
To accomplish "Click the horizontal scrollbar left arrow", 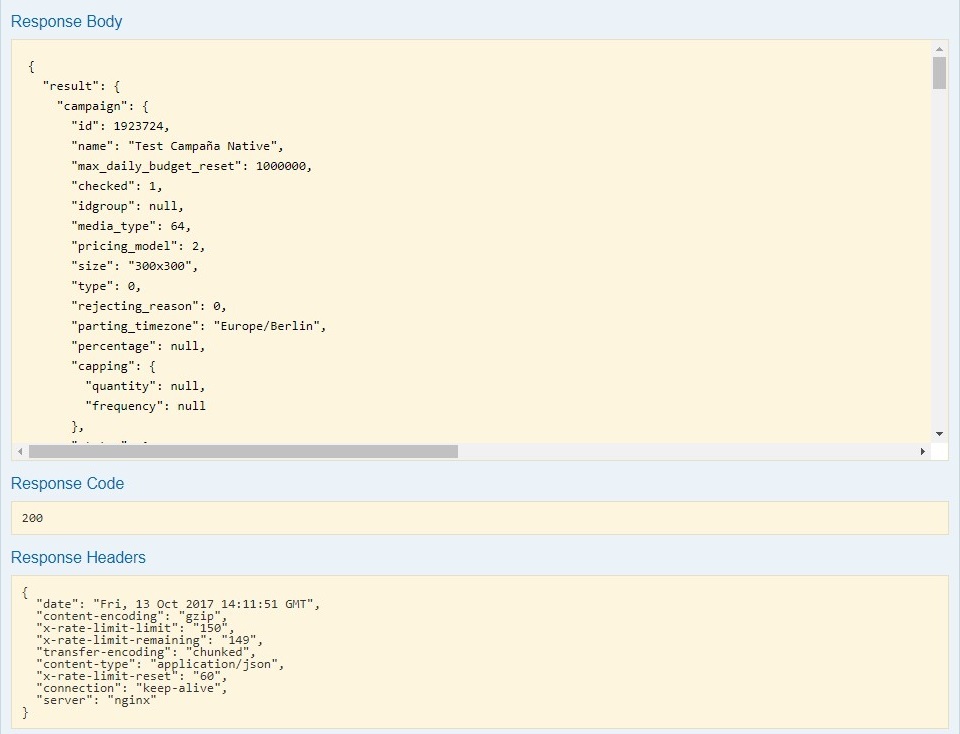I will 20,452.
